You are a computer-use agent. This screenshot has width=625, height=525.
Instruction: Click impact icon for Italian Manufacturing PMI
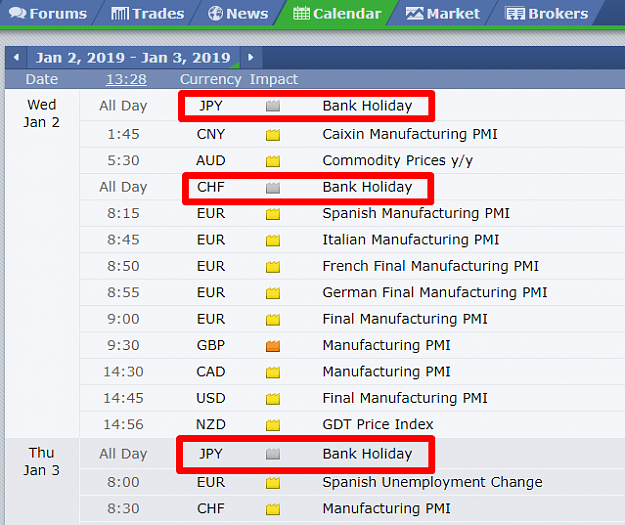click(x=273, y=240)
